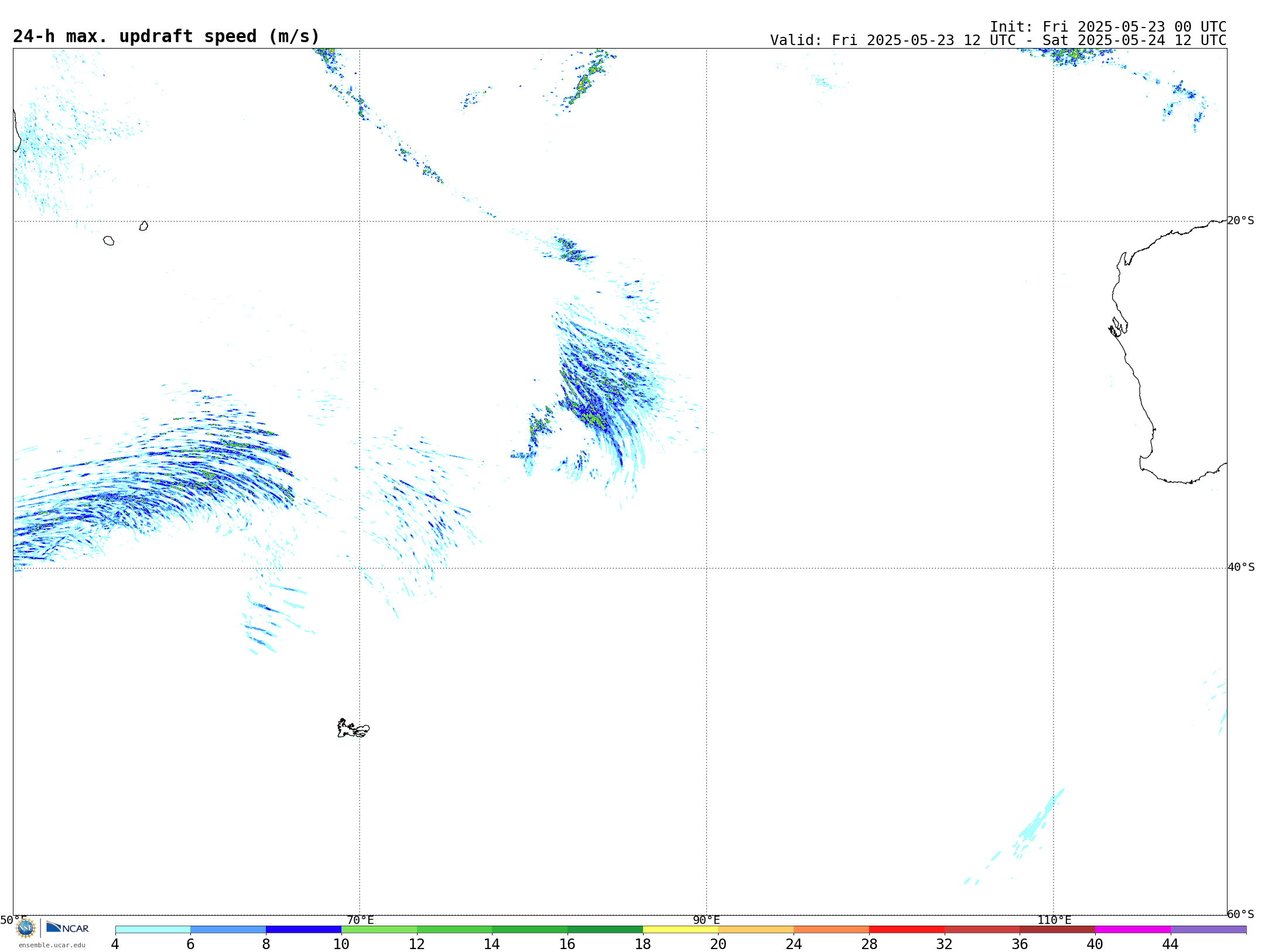Pick the green 14–16 m/s swatch
The width and height of the screenshot is (1265, 952).
(530, 930)
